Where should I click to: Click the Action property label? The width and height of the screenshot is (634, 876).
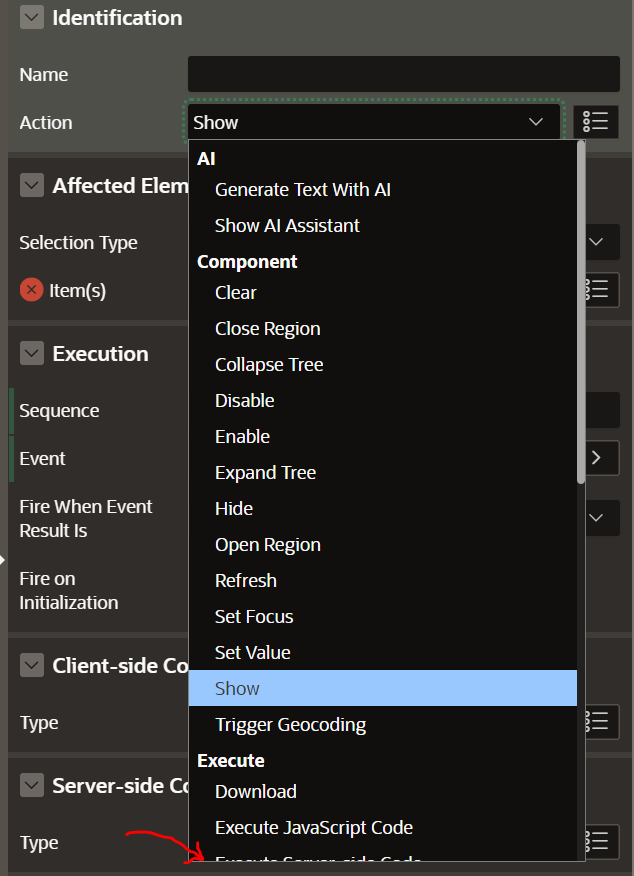point(46,122)
